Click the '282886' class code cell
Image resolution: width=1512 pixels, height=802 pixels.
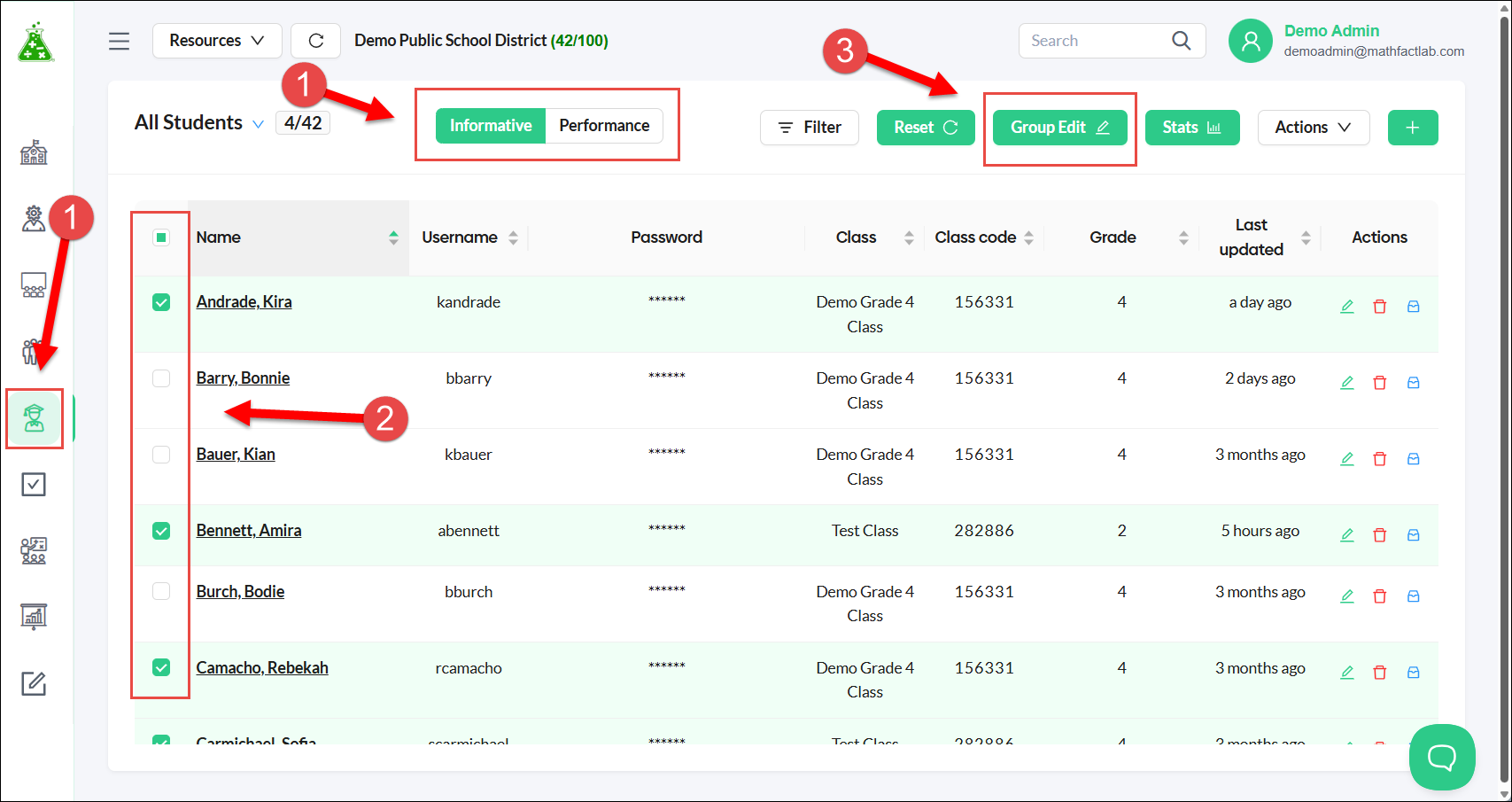click(984, 531)
